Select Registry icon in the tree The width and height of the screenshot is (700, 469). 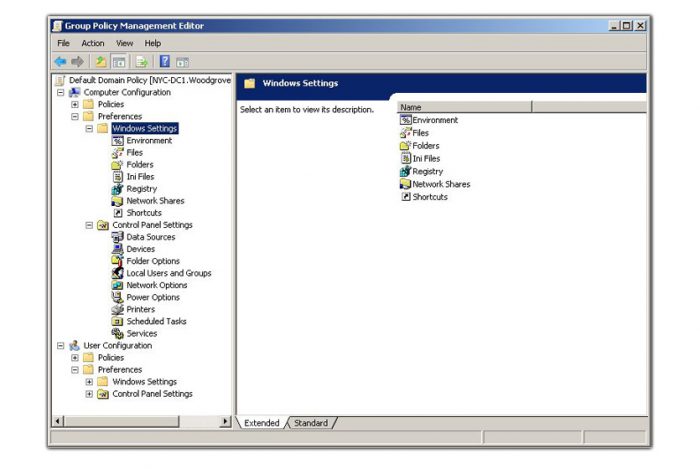[117, 189]
